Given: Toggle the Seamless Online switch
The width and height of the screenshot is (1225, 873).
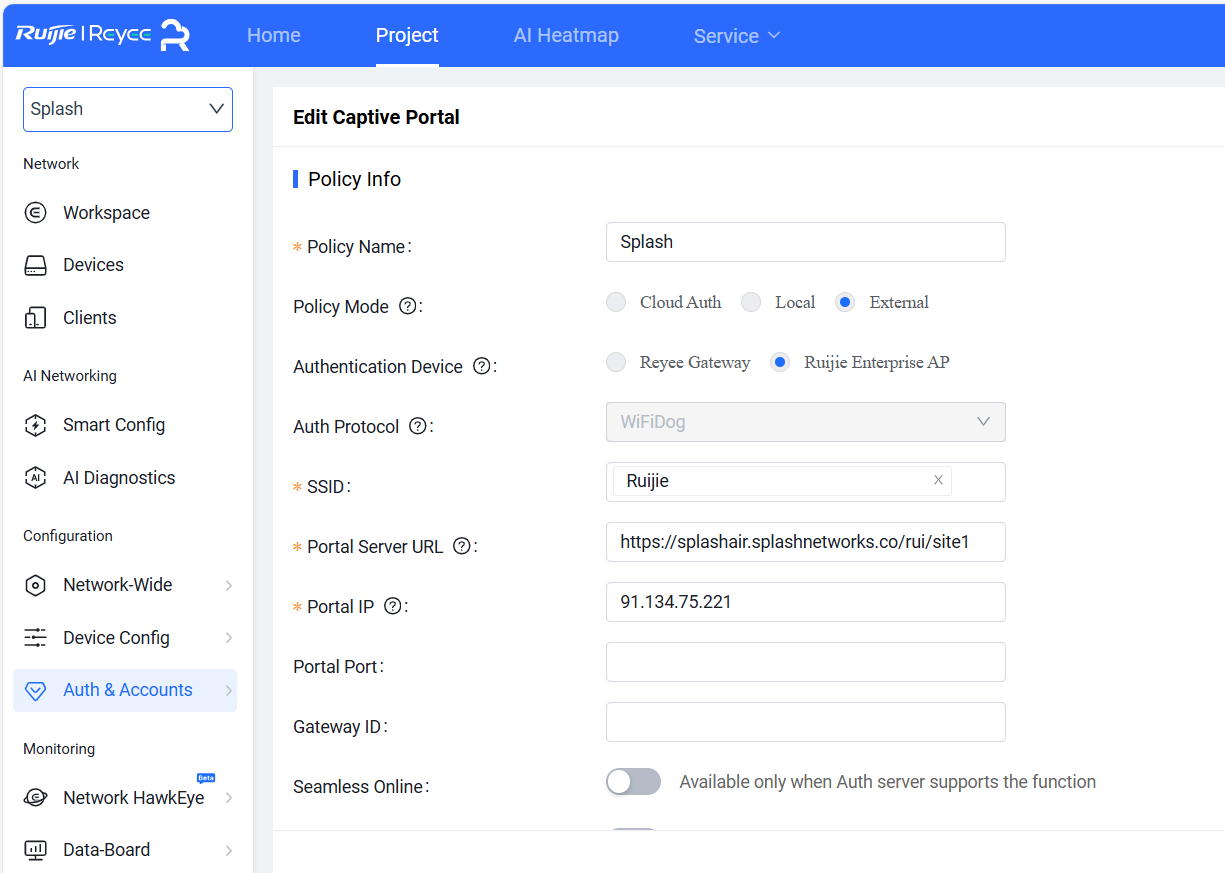Looking at the screenshot, I should coord(633,782).
